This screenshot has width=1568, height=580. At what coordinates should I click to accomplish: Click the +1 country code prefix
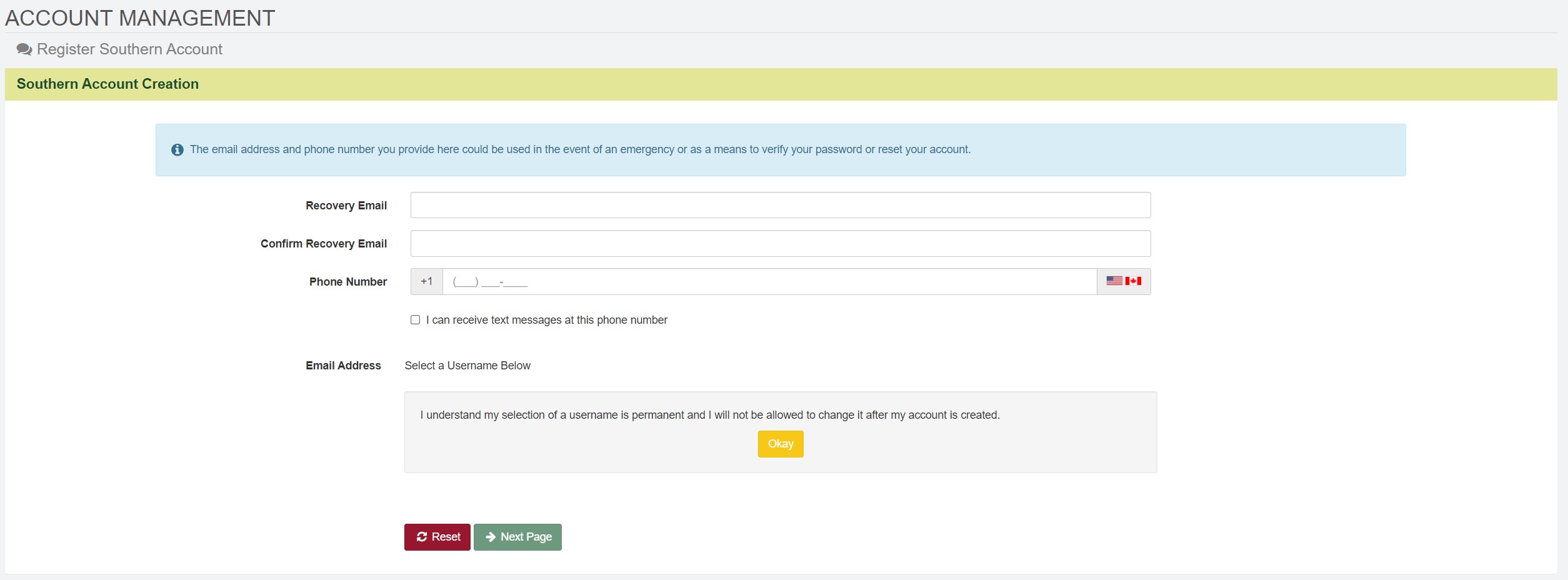pos(426,281)
